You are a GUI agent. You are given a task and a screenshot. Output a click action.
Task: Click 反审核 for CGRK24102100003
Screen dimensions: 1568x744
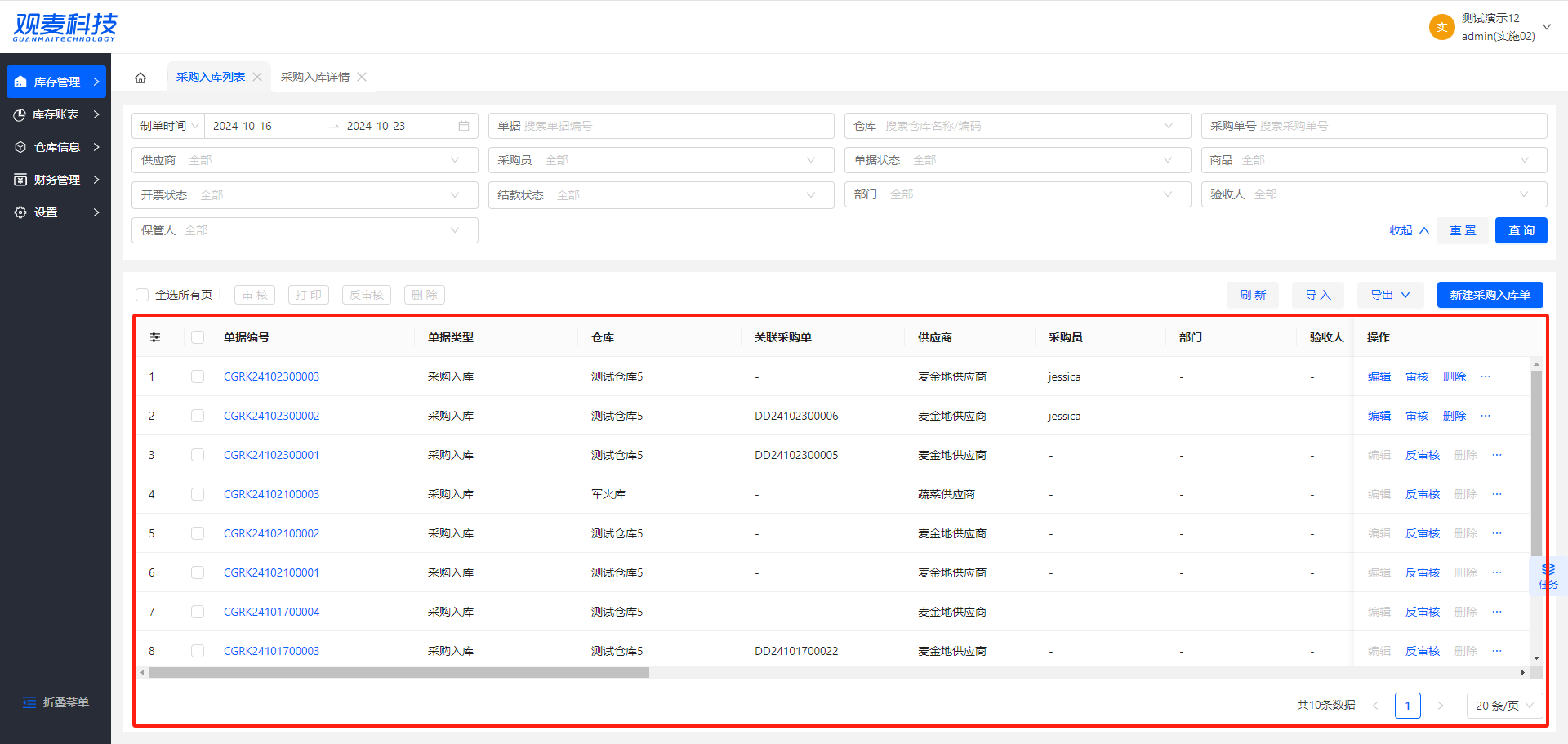click(1423, 494)
